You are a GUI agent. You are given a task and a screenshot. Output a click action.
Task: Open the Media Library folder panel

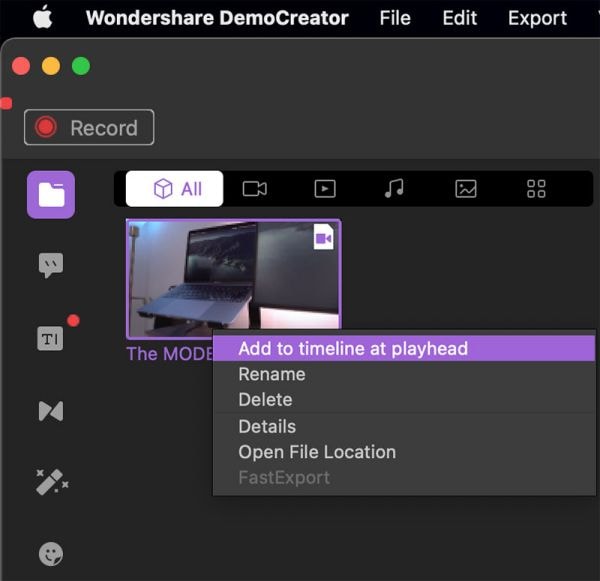coord(51,195)
